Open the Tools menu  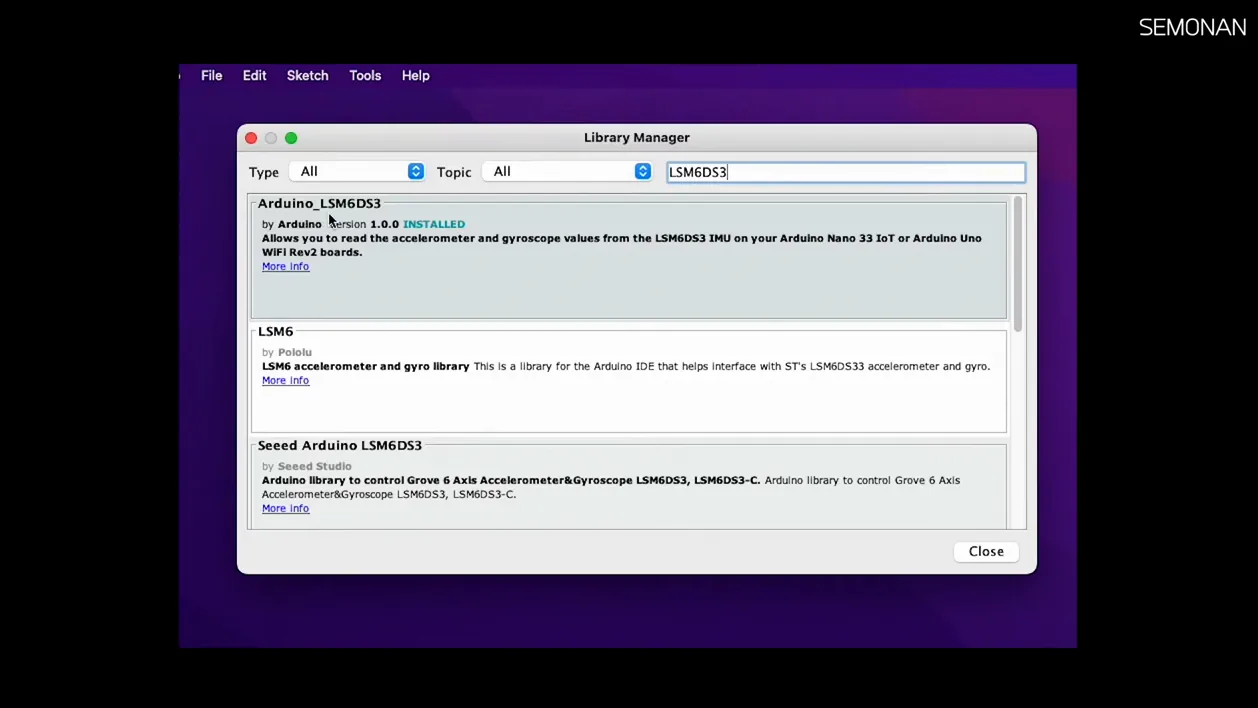[x=365, y=76]
